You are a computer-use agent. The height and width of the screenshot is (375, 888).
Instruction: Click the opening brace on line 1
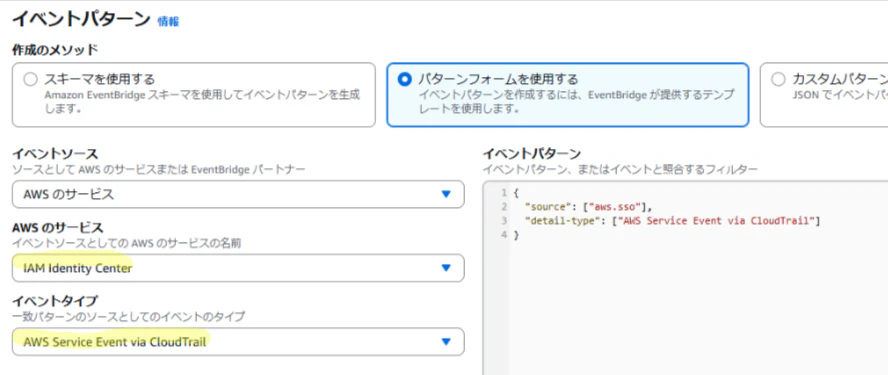point(516,193)
